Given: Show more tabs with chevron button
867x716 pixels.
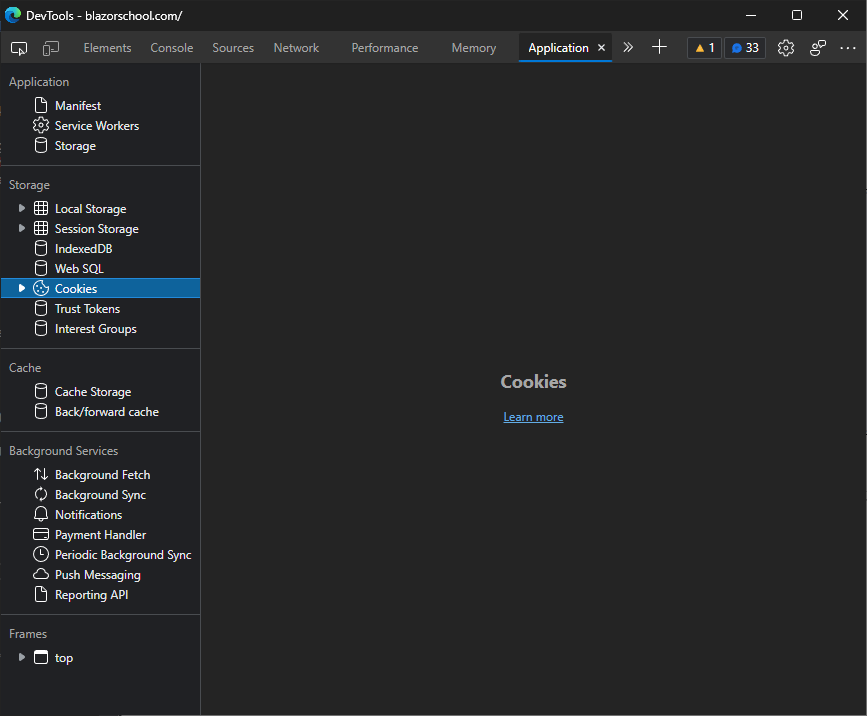Looking at the screenshot, I should pyautogui.click(x=628, y=47).
